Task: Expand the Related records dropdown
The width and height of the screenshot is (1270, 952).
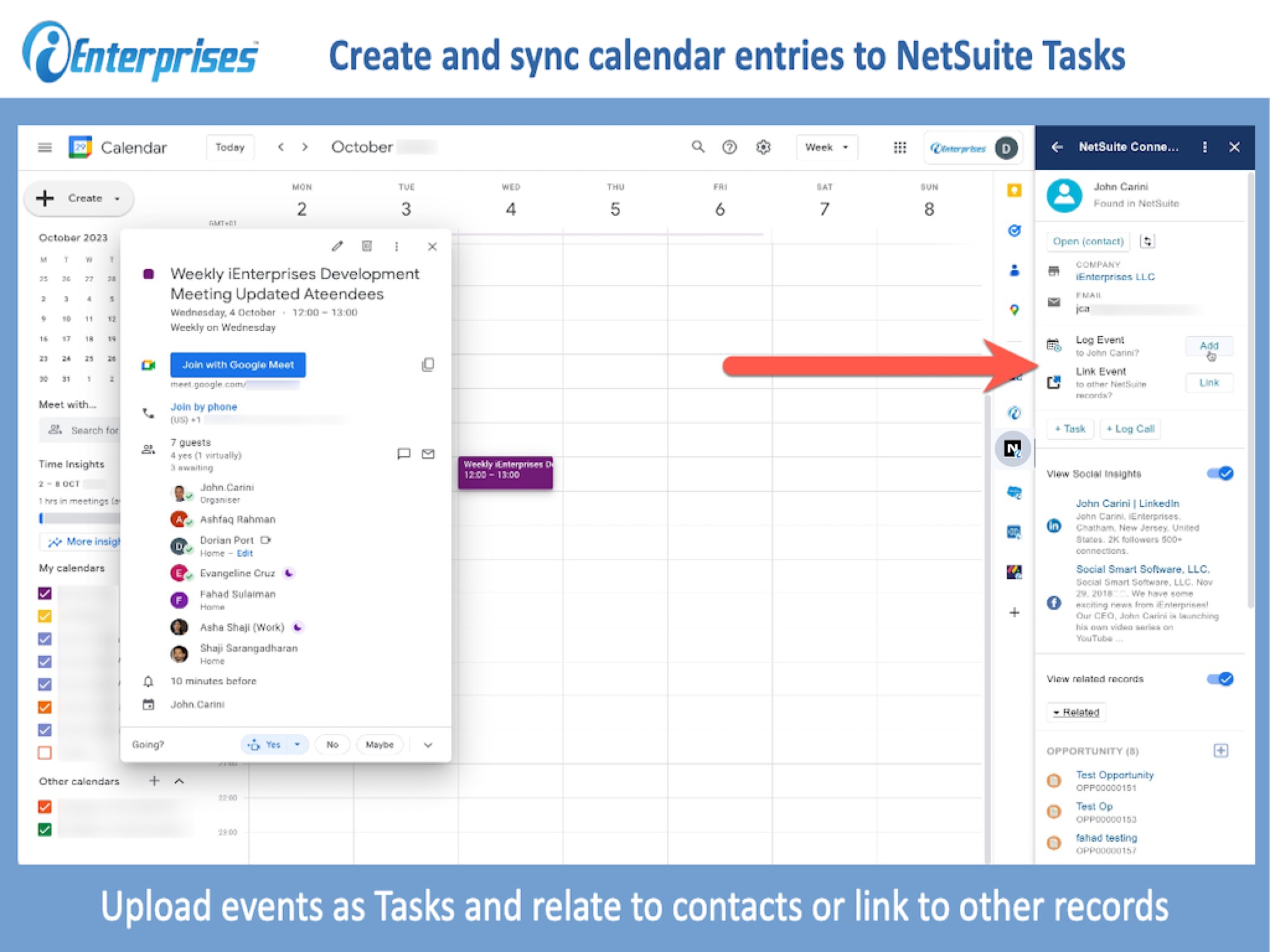Action: click(1076, 712)
